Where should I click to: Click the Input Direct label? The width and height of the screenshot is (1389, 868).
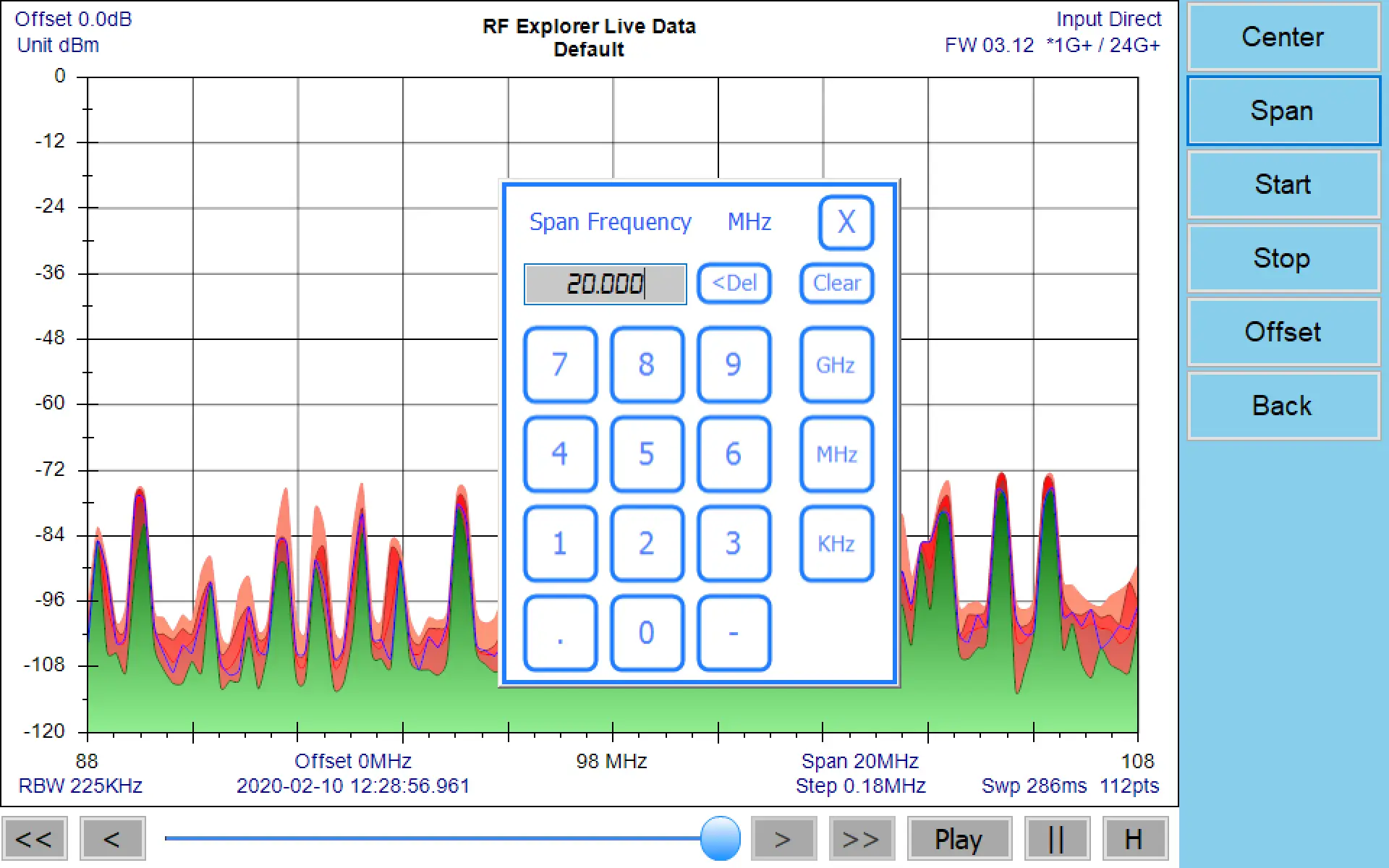coord(1108,19)
